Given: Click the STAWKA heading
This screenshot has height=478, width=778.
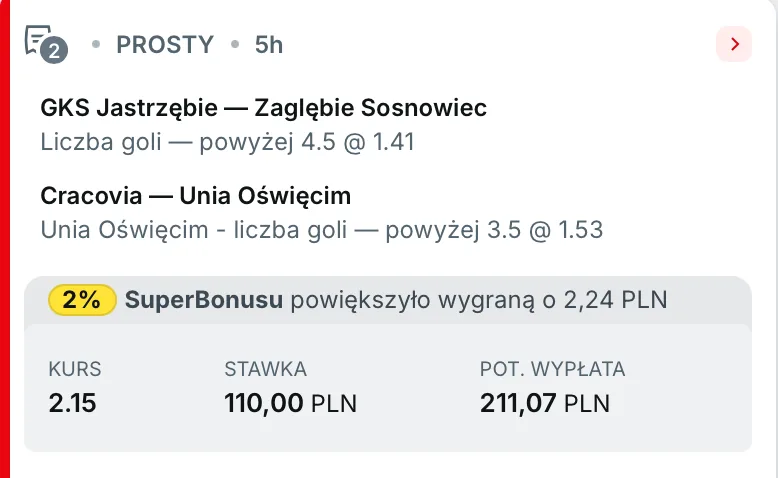Looking at the screenshot, I should (x=265, y=369).
